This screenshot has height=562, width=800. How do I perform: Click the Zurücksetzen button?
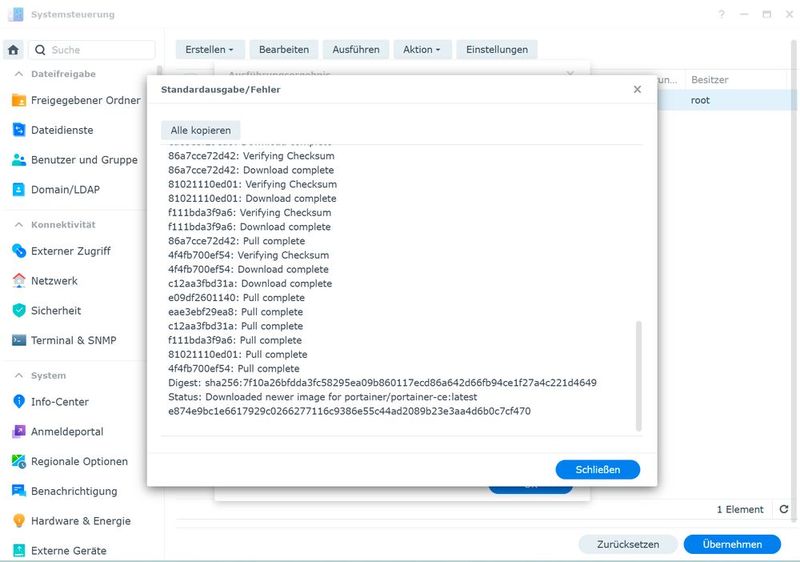click(628, 544)
